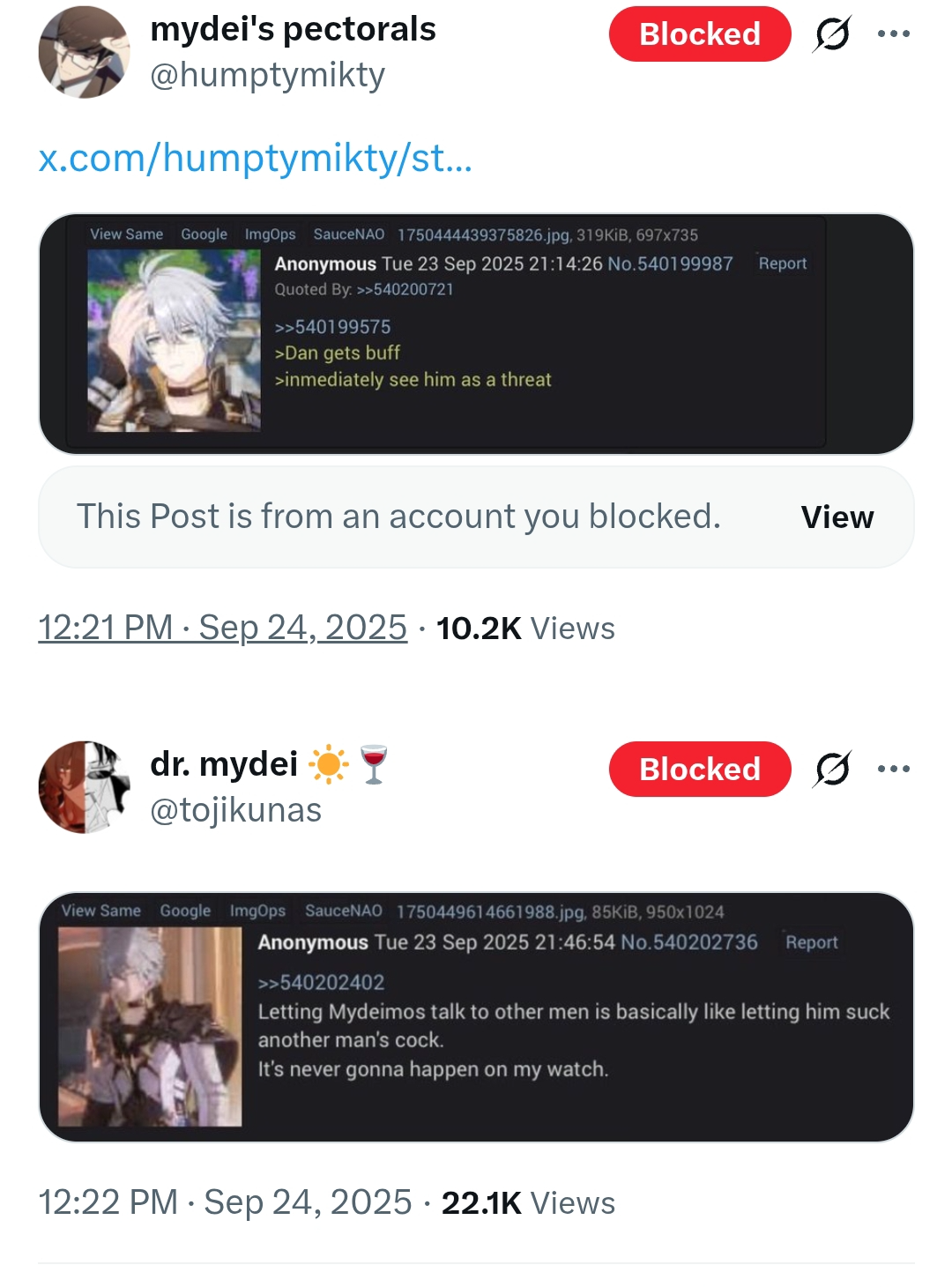
Task: Click View to reveal the blocked post
Action: pos(837,517)
